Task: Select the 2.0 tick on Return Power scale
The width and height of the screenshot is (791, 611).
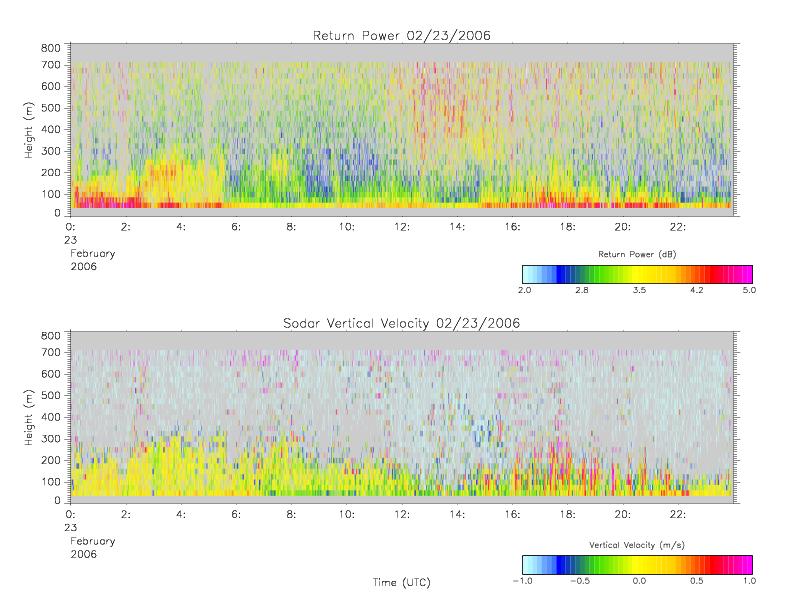Action: coord(524,290)
